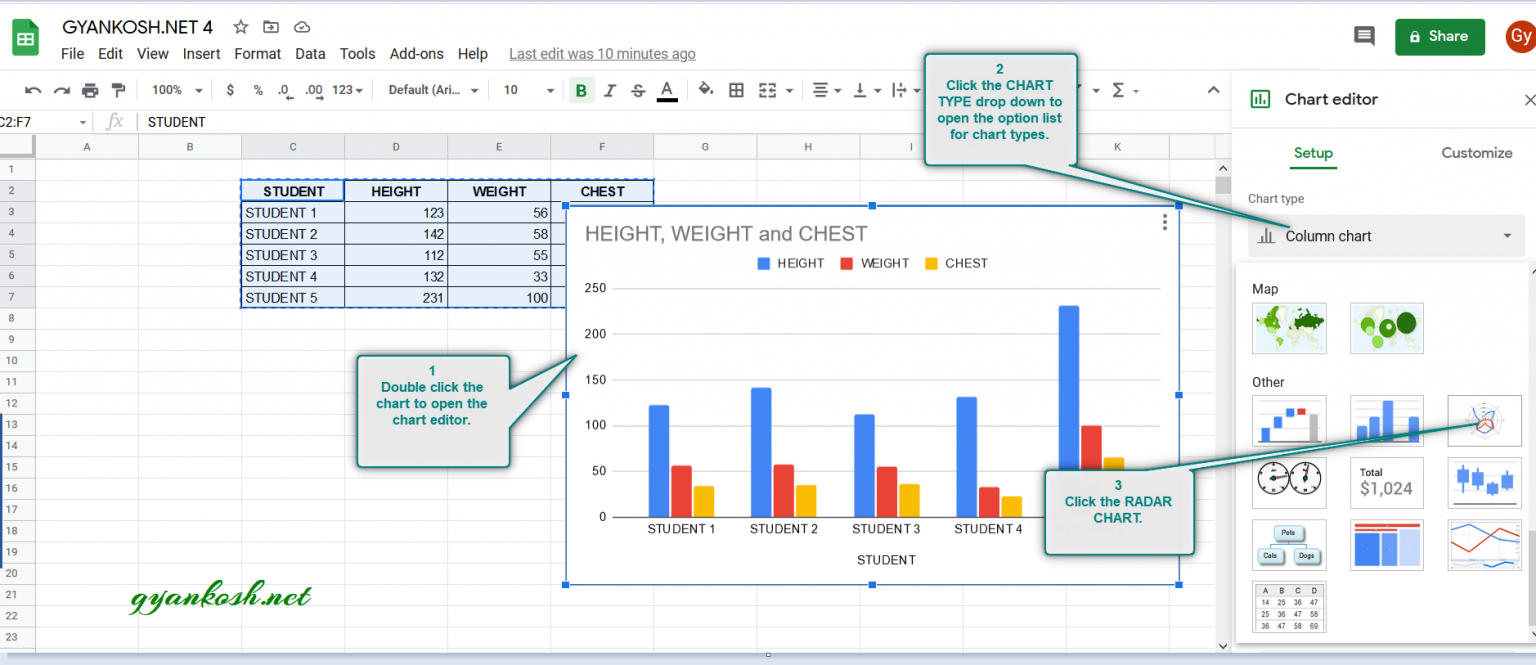The image size is (1536, 665).
Task: Switch to the Customize tab in Chart editor
Action: click(x=1477, y=153)
